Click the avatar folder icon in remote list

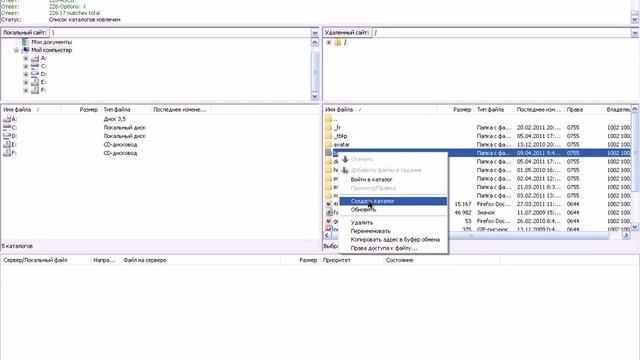click(329, 144)
